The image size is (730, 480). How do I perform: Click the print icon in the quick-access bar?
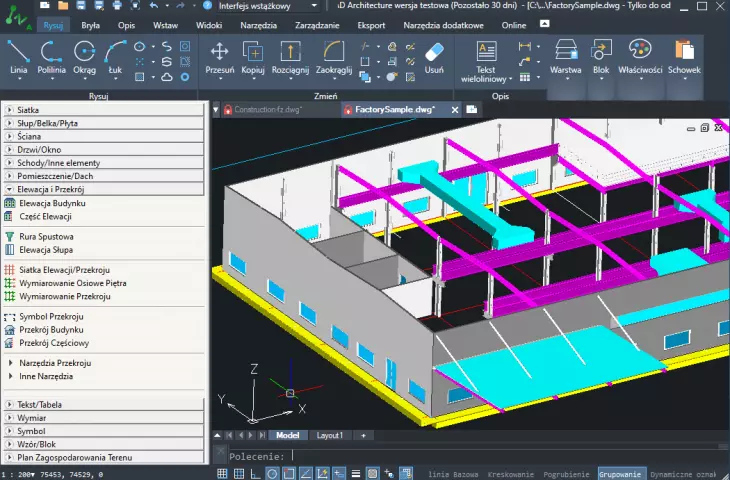[117, 6]
